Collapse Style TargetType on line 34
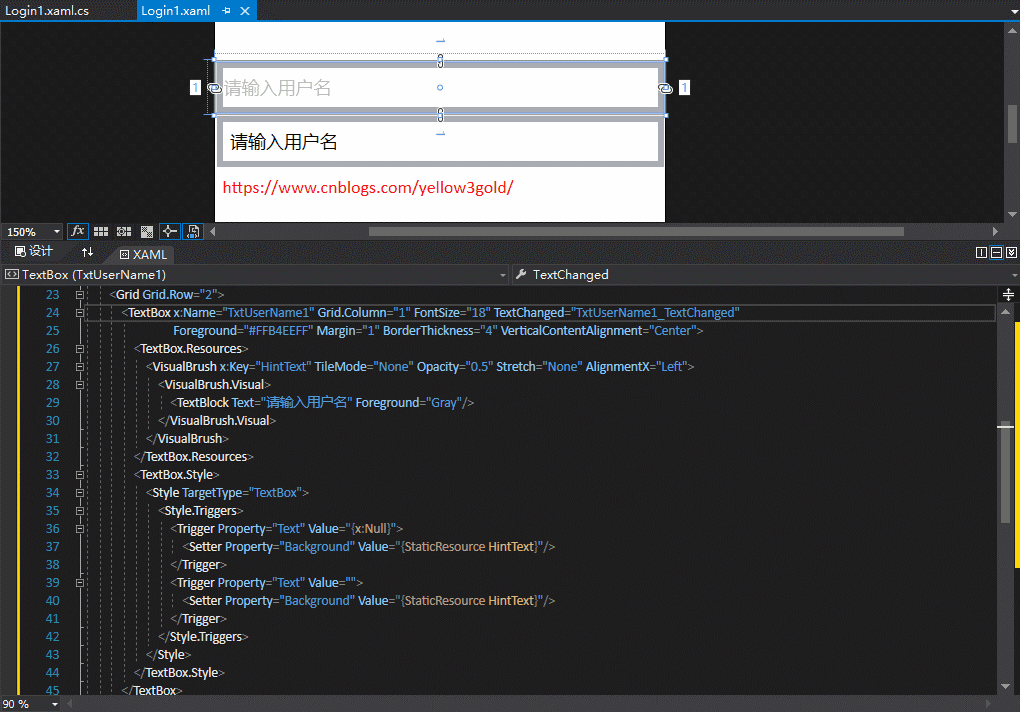This screenshot has height=712, width=1020. [80, 493]
